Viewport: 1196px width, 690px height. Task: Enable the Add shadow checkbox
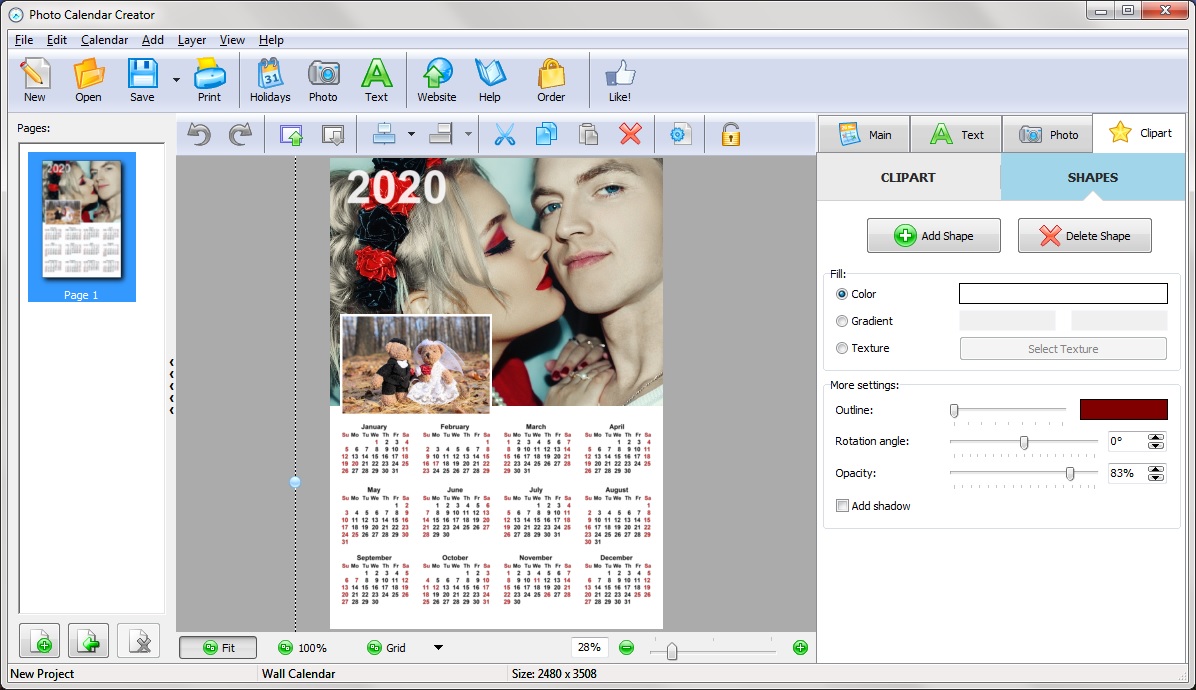842,505
